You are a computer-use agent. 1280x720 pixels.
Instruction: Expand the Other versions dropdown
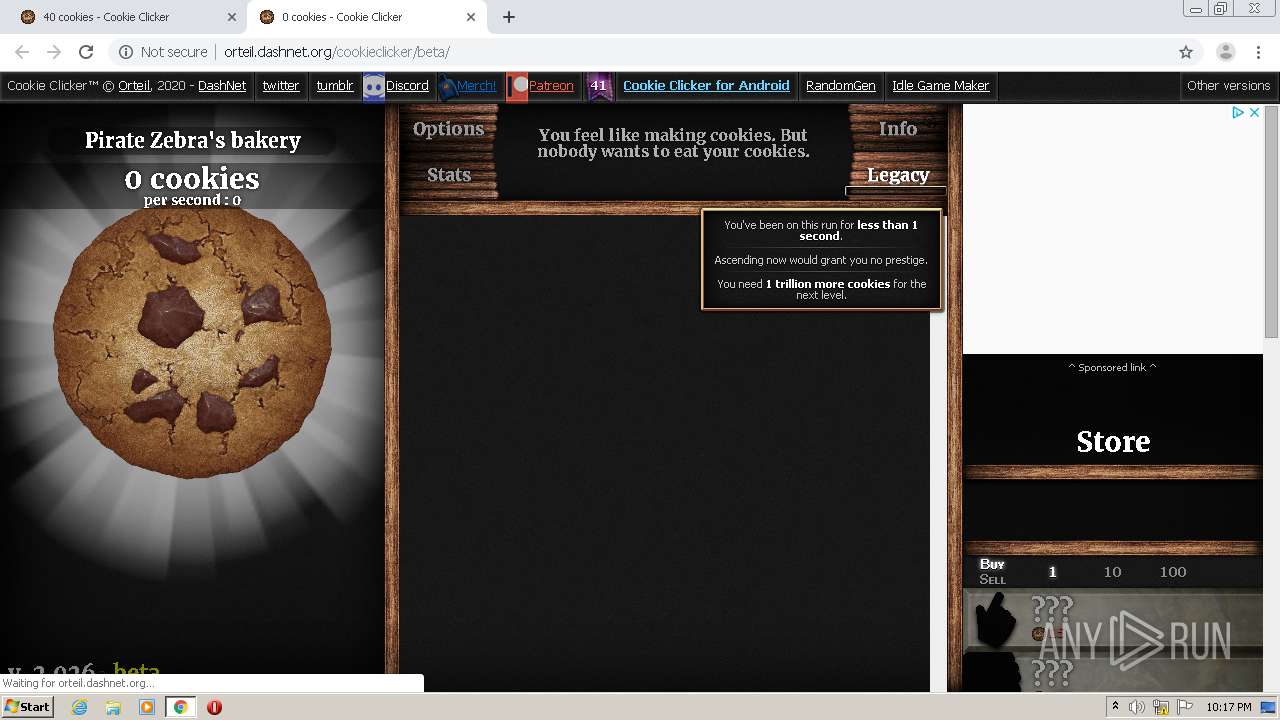pos(1229,86)
